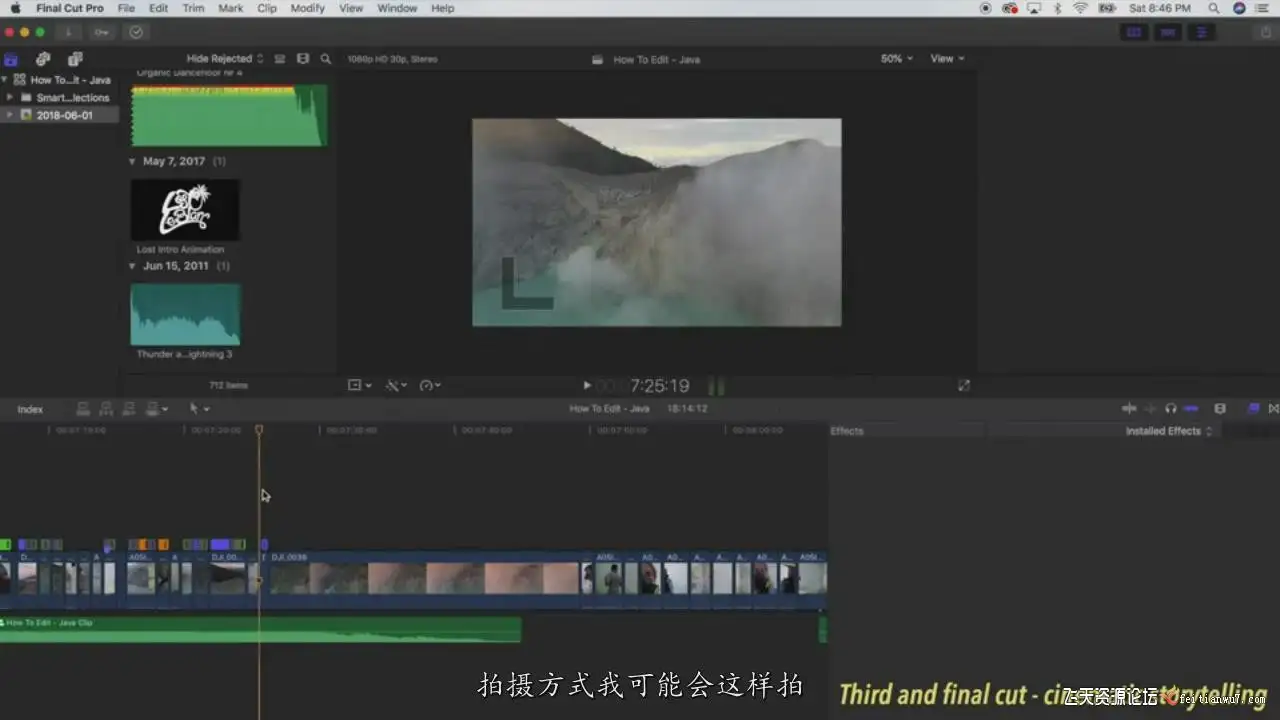Open the keyword editor key icon
1280x720 pixels.
(102, 32)
